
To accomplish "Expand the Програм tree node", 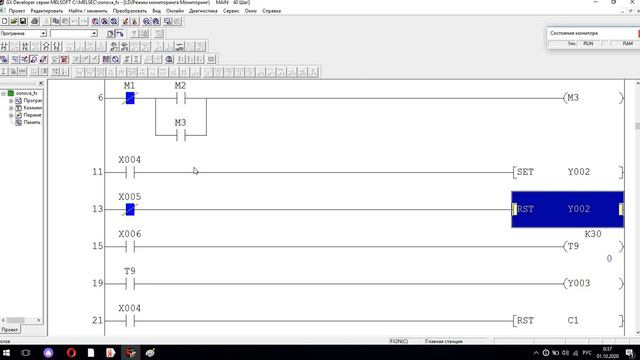I will [11, 100].
